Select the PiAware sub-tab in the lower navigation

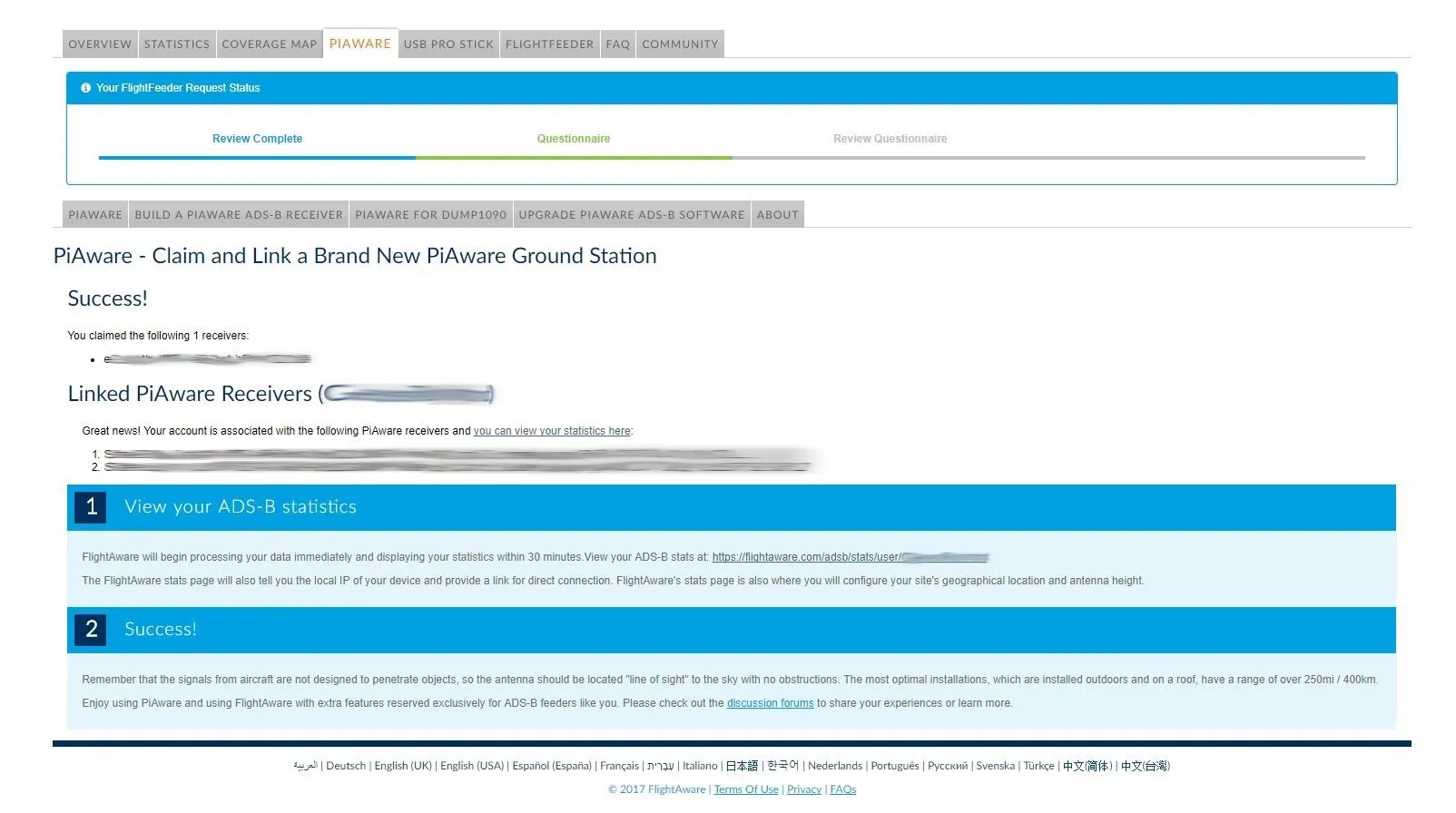95,215
